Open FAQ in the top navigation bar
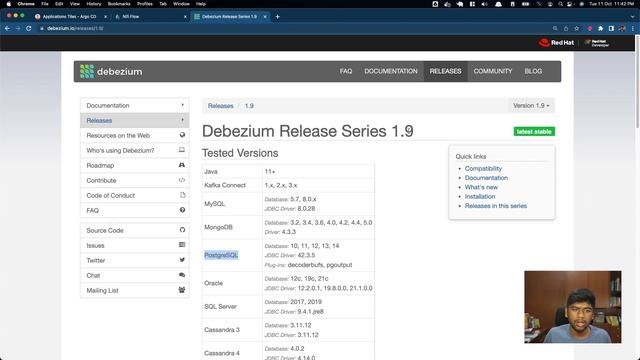Screen dimensions: 640x360 click(x=346, y=71)
